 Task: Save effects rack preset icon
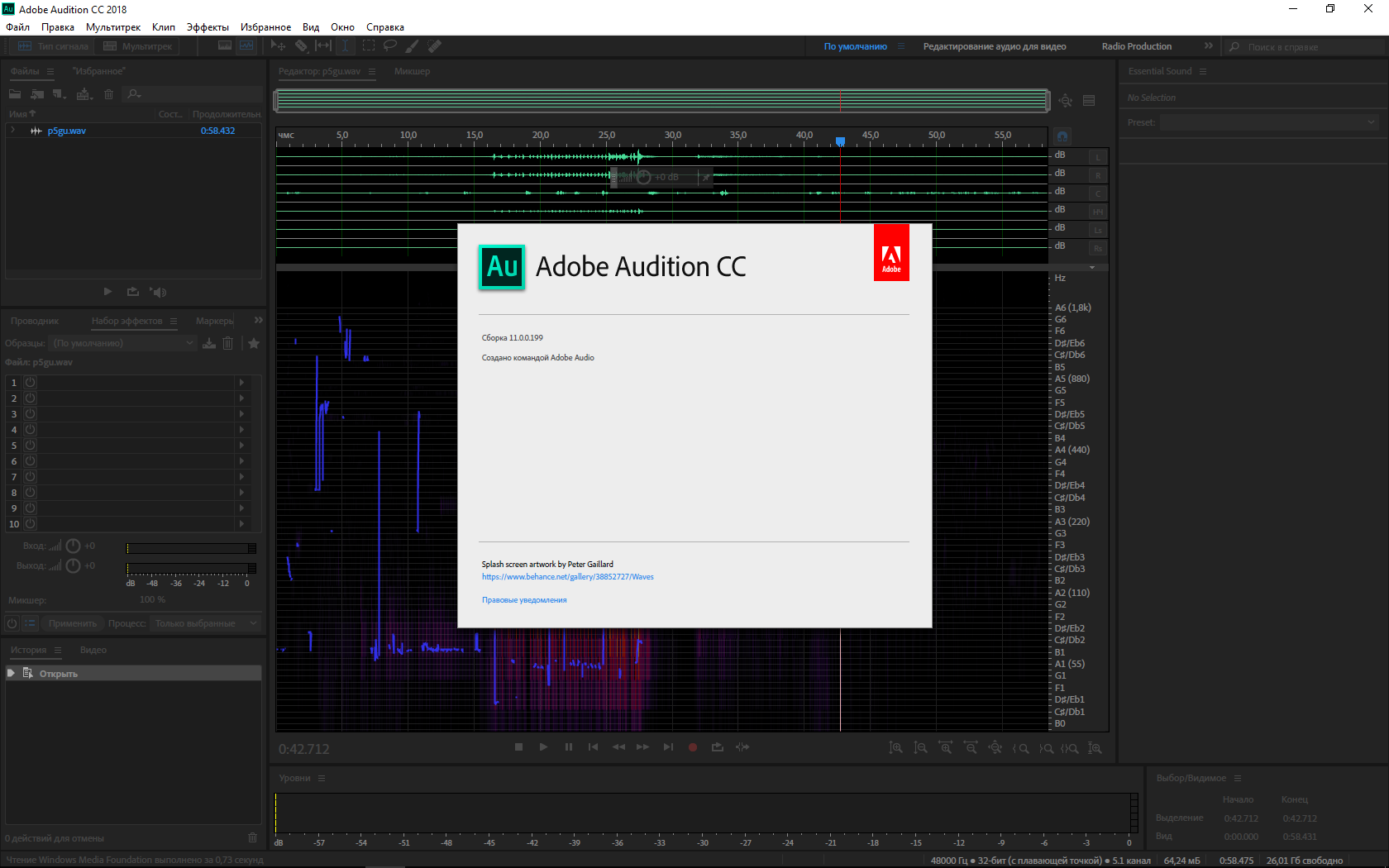coord(209,343)
